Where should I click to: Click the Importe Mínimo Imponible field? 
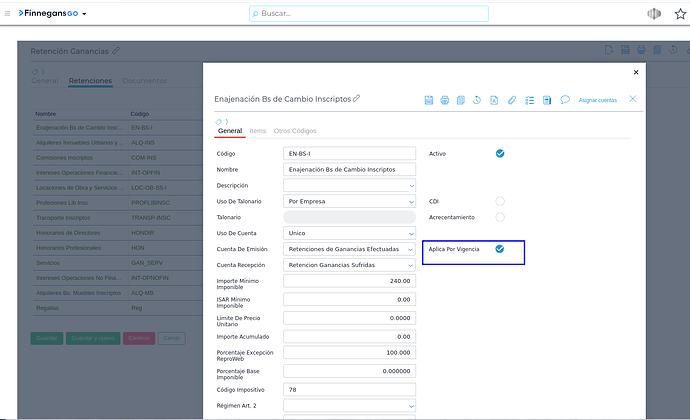tap(349, 281)
